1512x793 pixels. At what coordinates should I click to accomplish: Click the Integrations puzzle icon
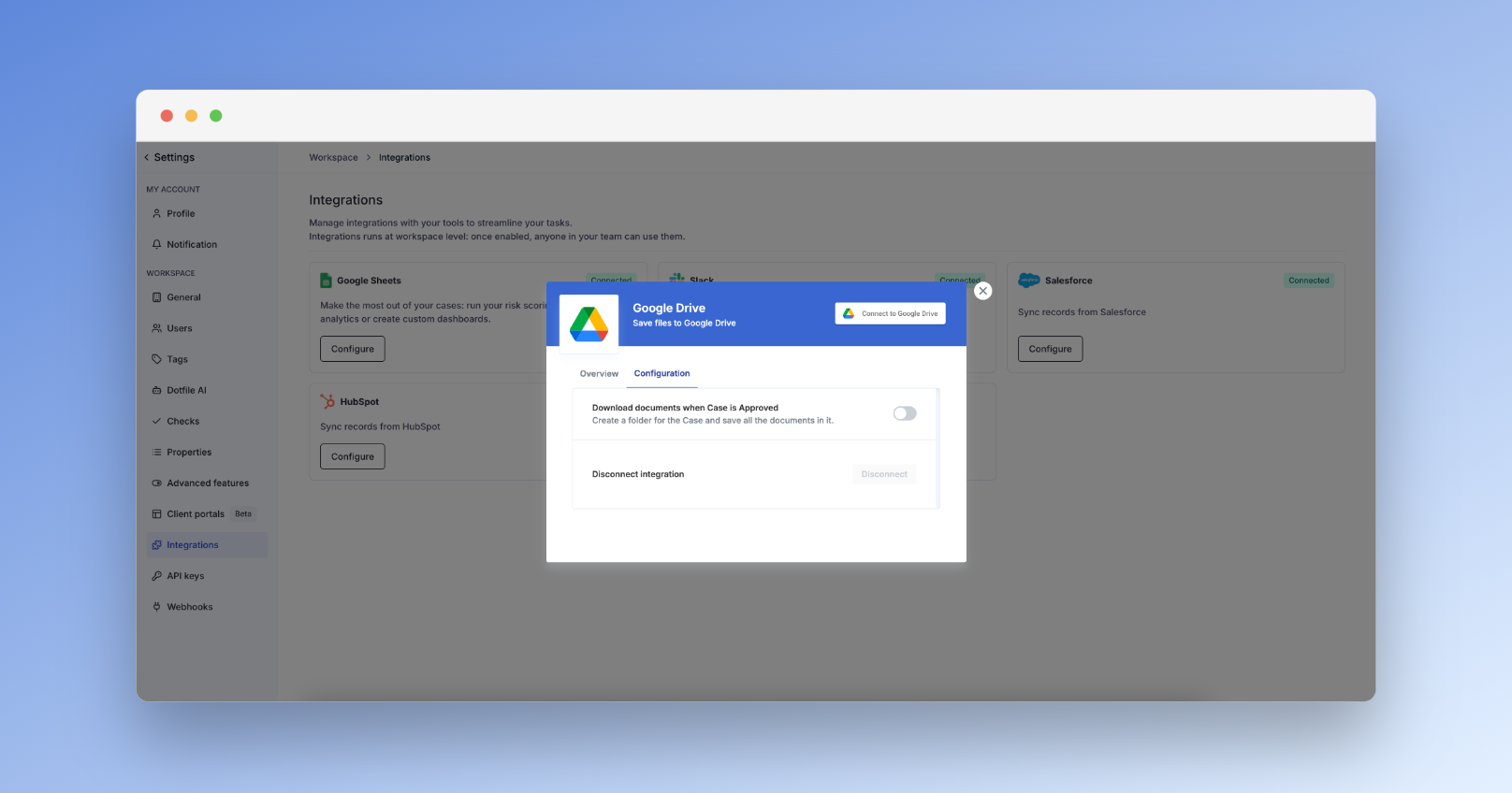pyautogui.click(x=156, y=544)
